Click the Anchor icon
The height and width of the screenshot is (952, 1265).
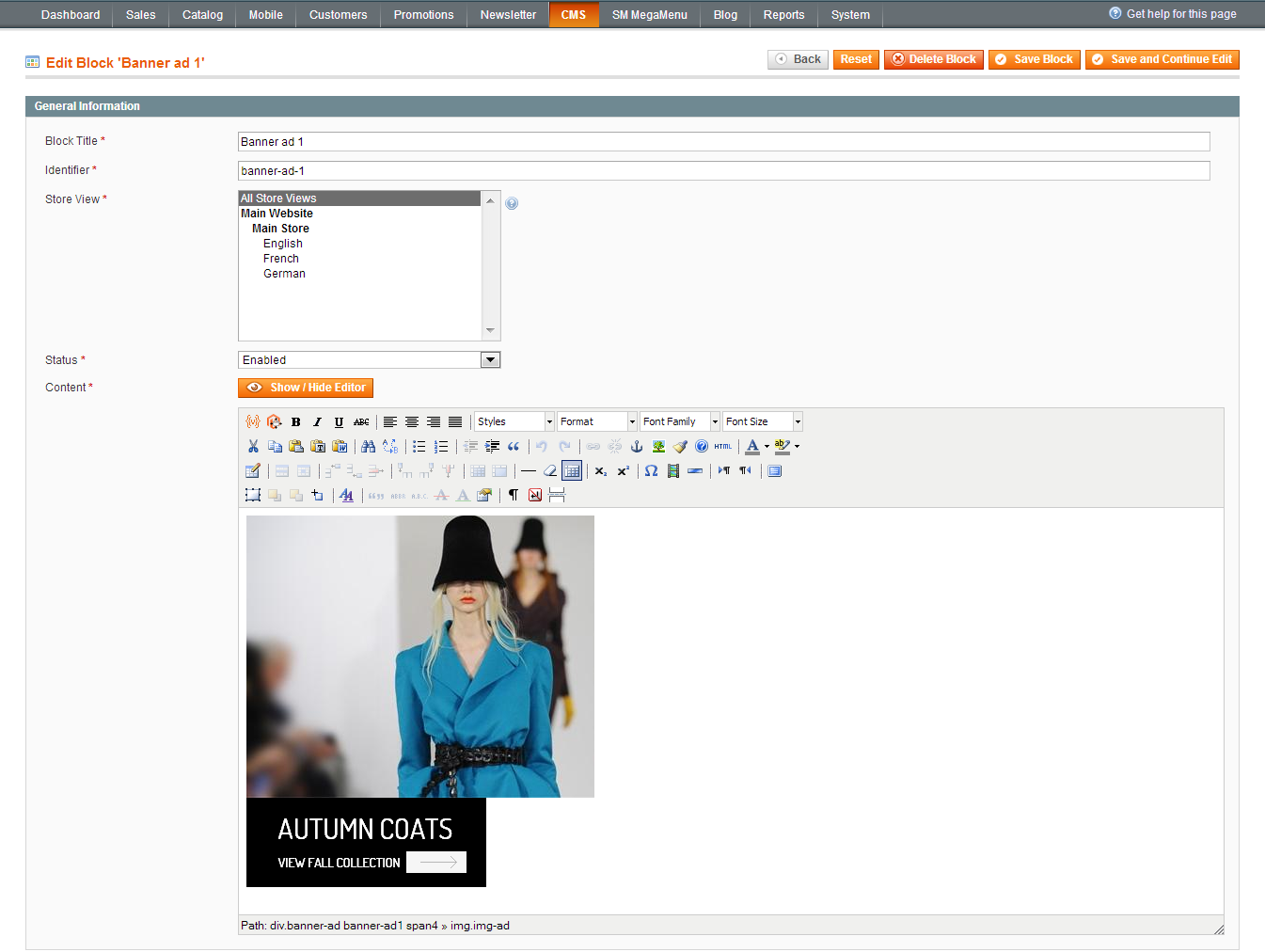pos(636,446)
